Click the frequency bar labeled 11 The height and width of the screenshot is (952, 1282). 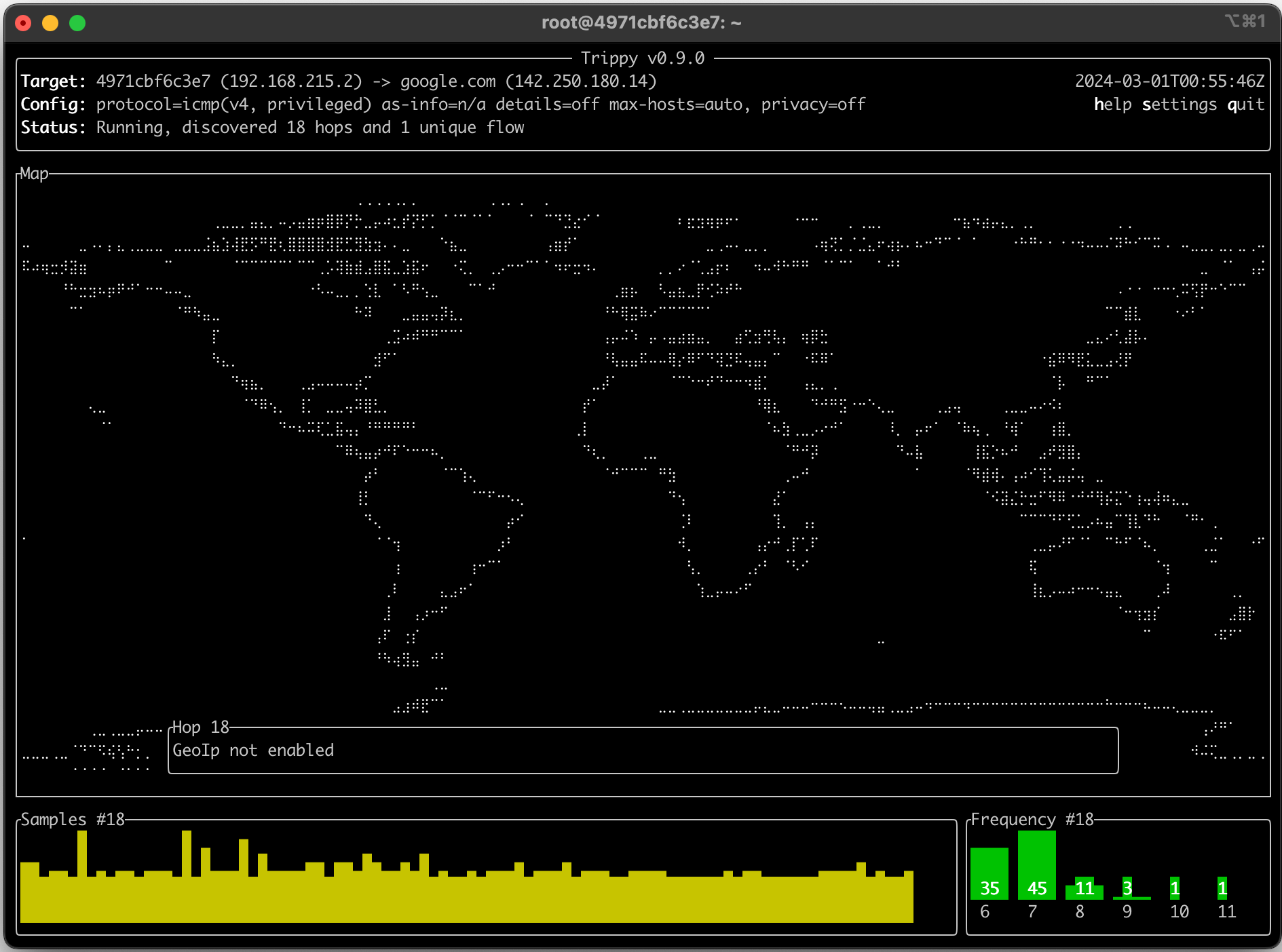(x=1085, y=889)
